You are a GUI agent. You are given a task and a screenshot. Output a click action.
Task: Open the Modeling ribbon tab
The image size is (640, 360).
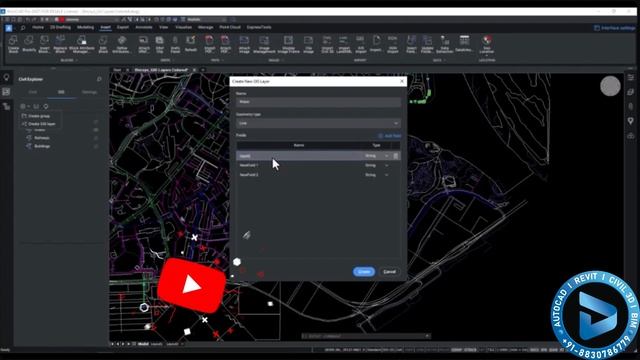coord(85,27)
